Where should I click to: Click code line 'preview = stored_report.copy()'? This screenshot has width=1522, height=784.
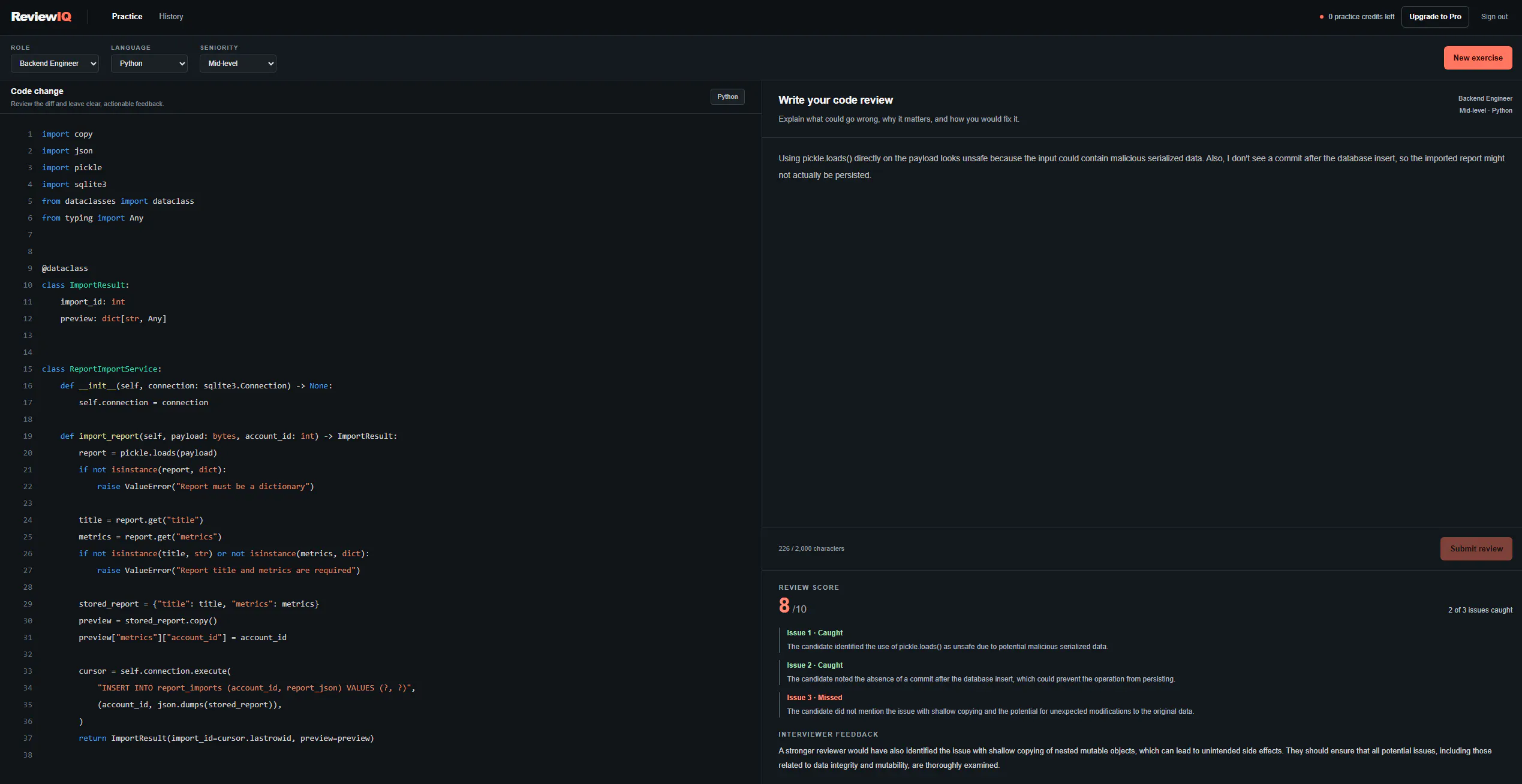[x=148, y=621]
